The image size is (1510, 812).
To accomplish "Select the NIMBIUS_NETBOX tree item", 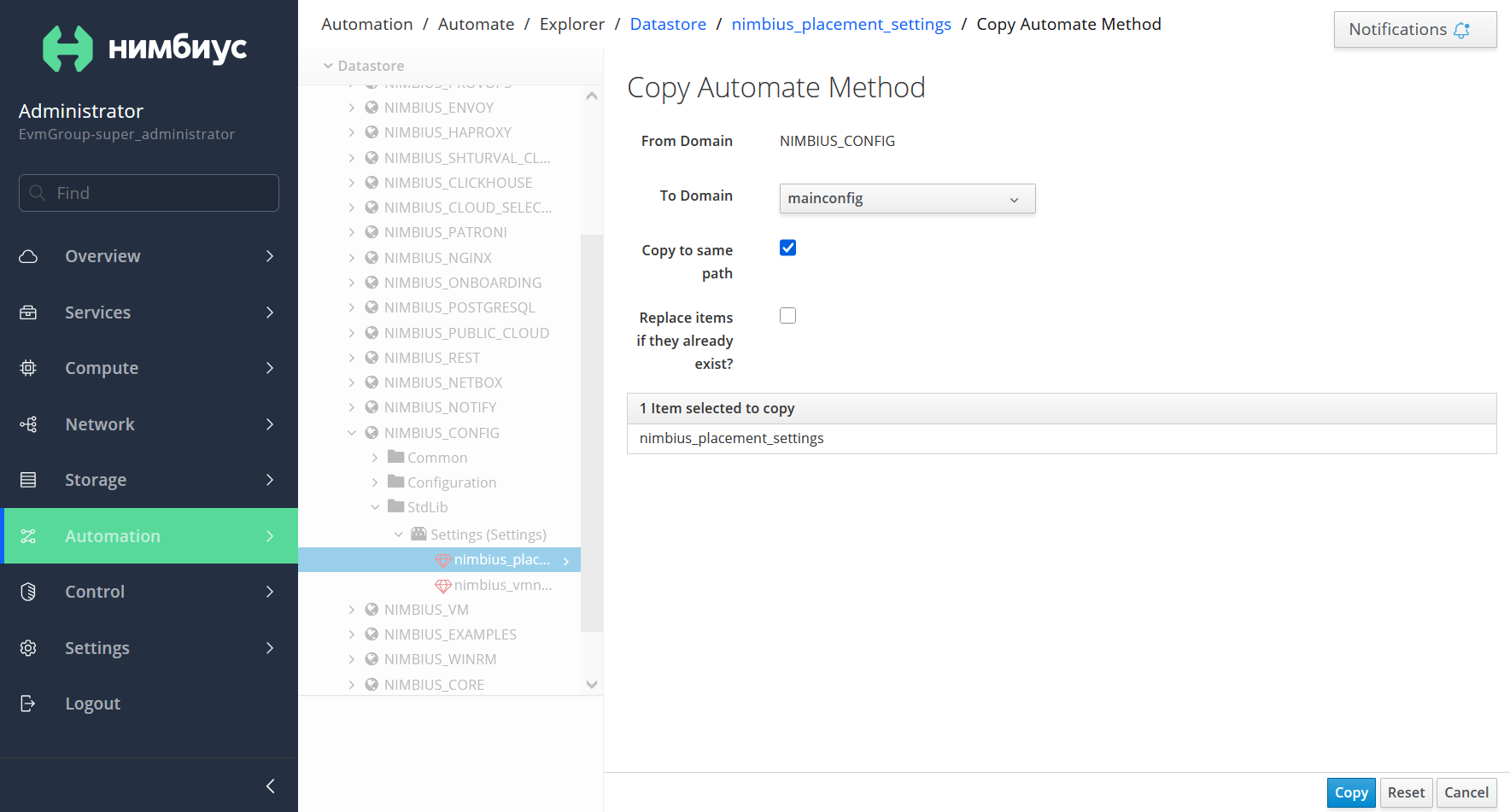I will click(x=443, y=383).
